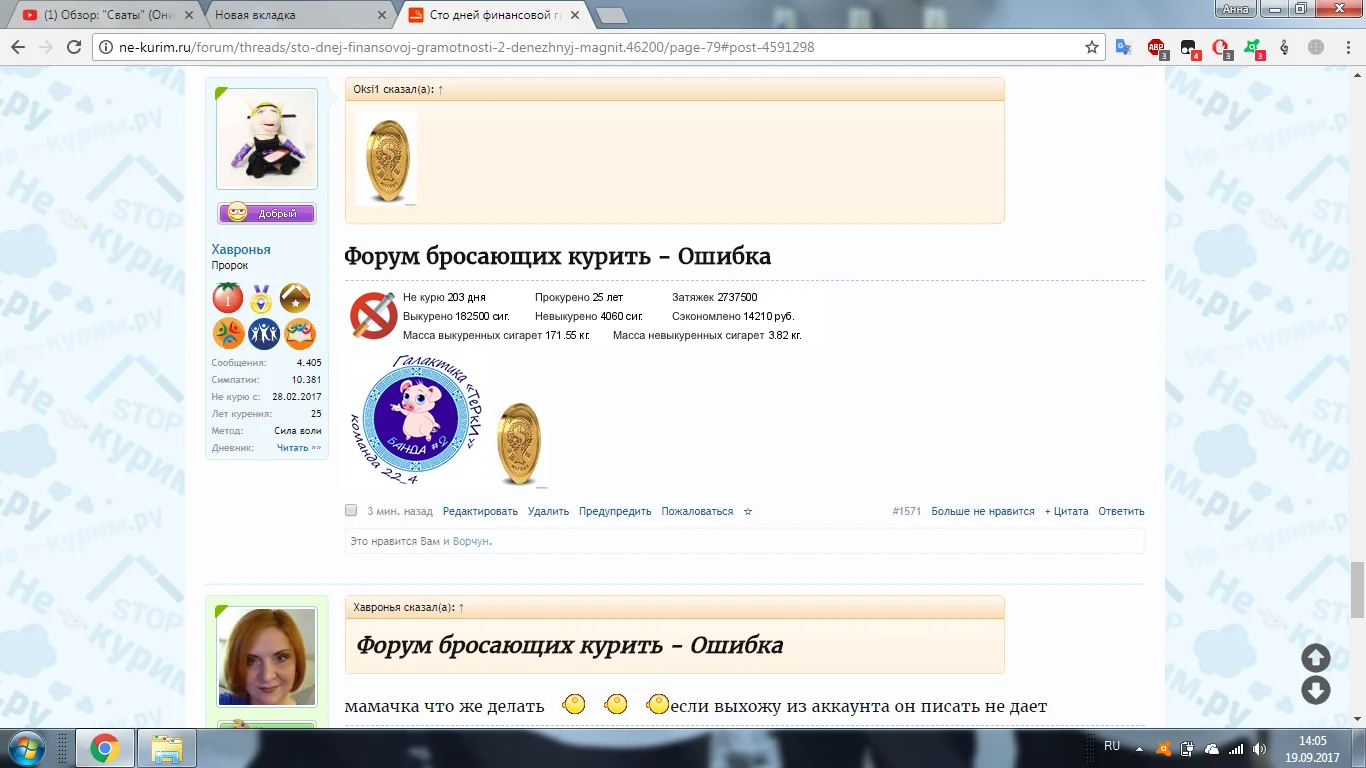Open the file explorer on taskbar
Screen dimensions: 1366x768
click(166, 748)
